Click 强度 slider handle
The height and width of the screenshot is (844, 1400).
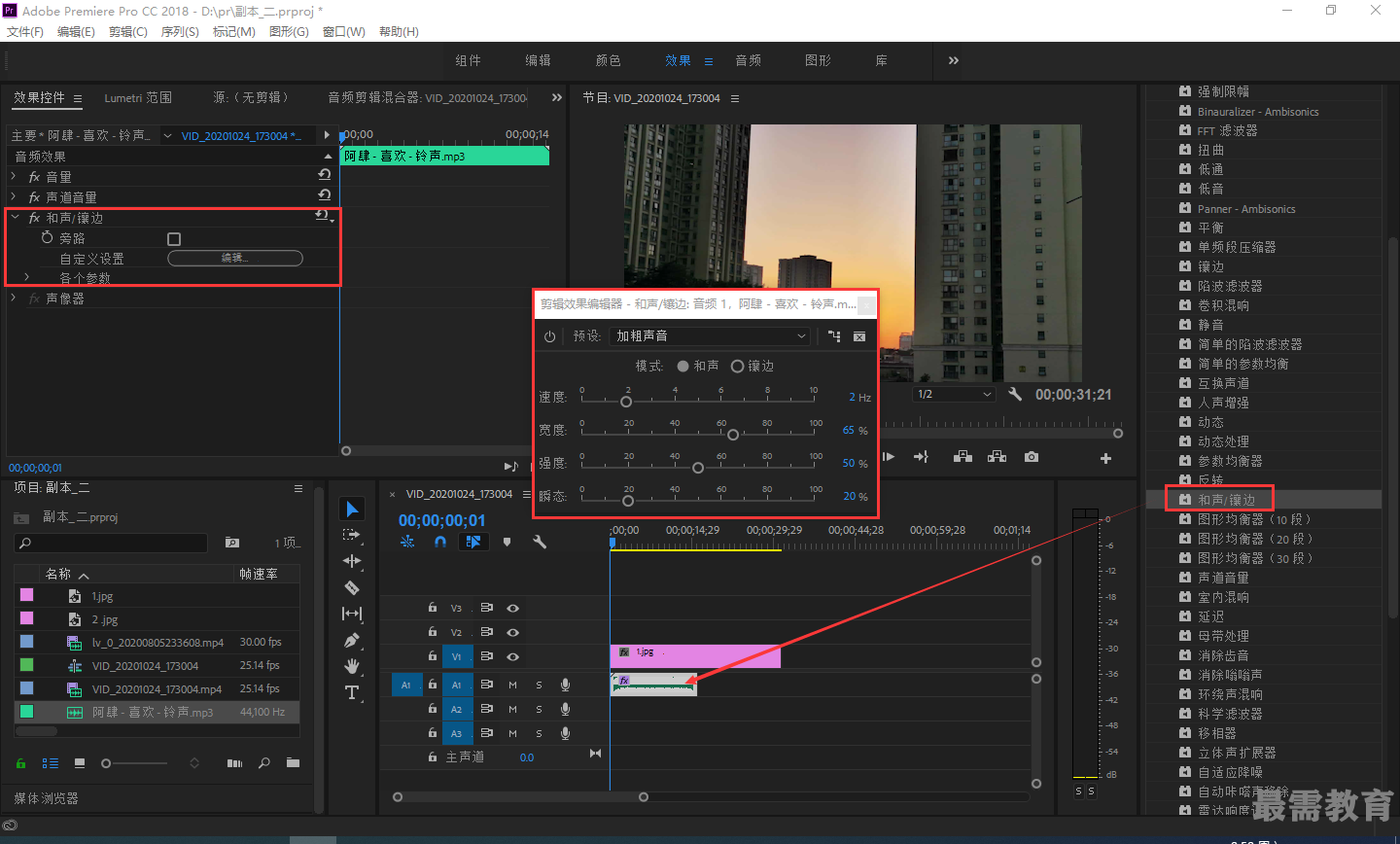[698, 468]
